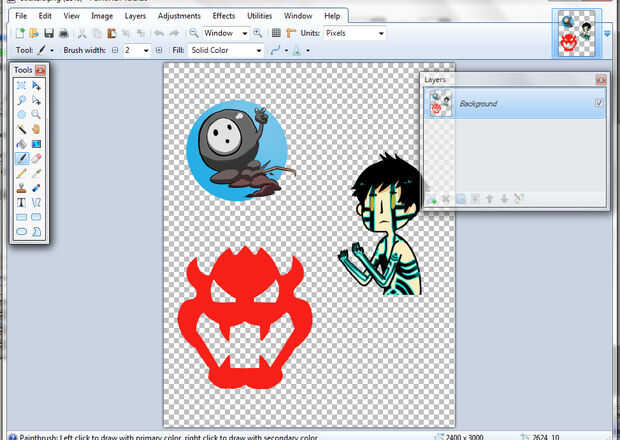Open the Effects menu
Viewport: 620px width, 440px height.
[224, 16]
